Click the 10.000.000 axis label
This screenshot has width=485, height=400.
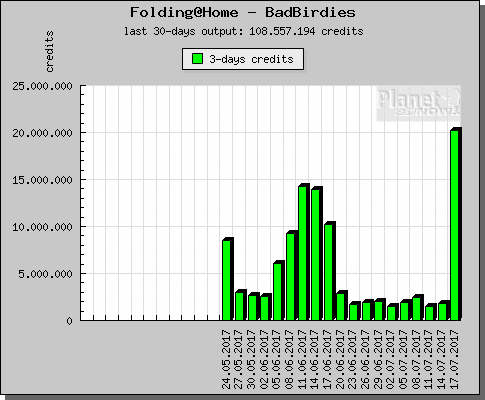[x=42, y=227]
